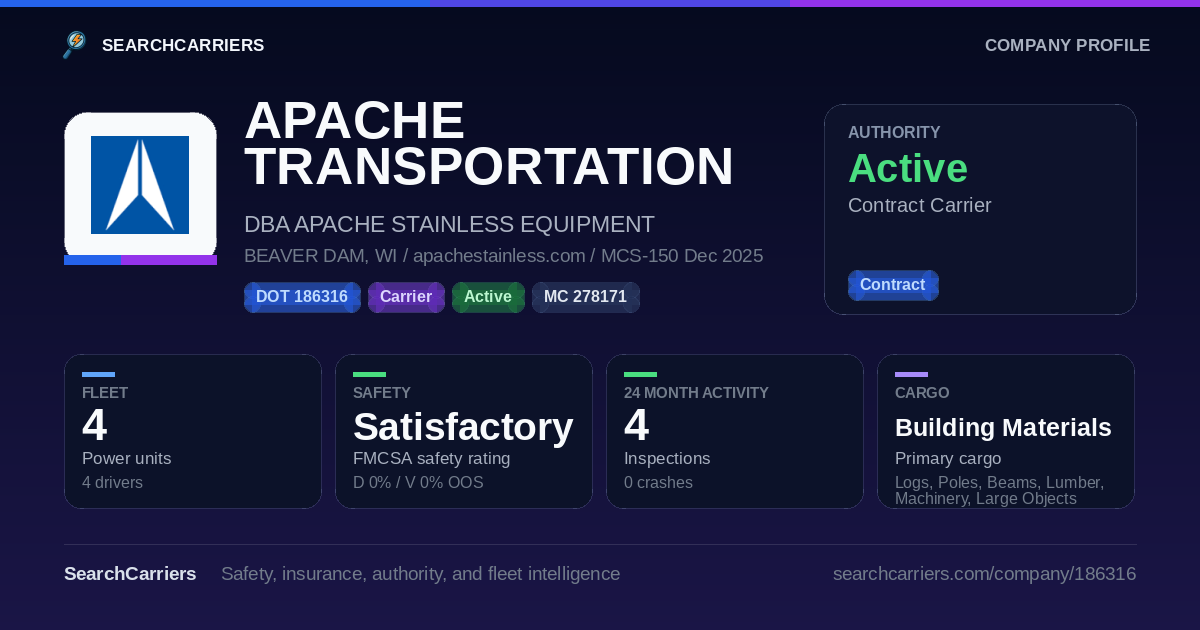Click the Power units label
The image size is (1200, 630).
[x=126, y=459]
